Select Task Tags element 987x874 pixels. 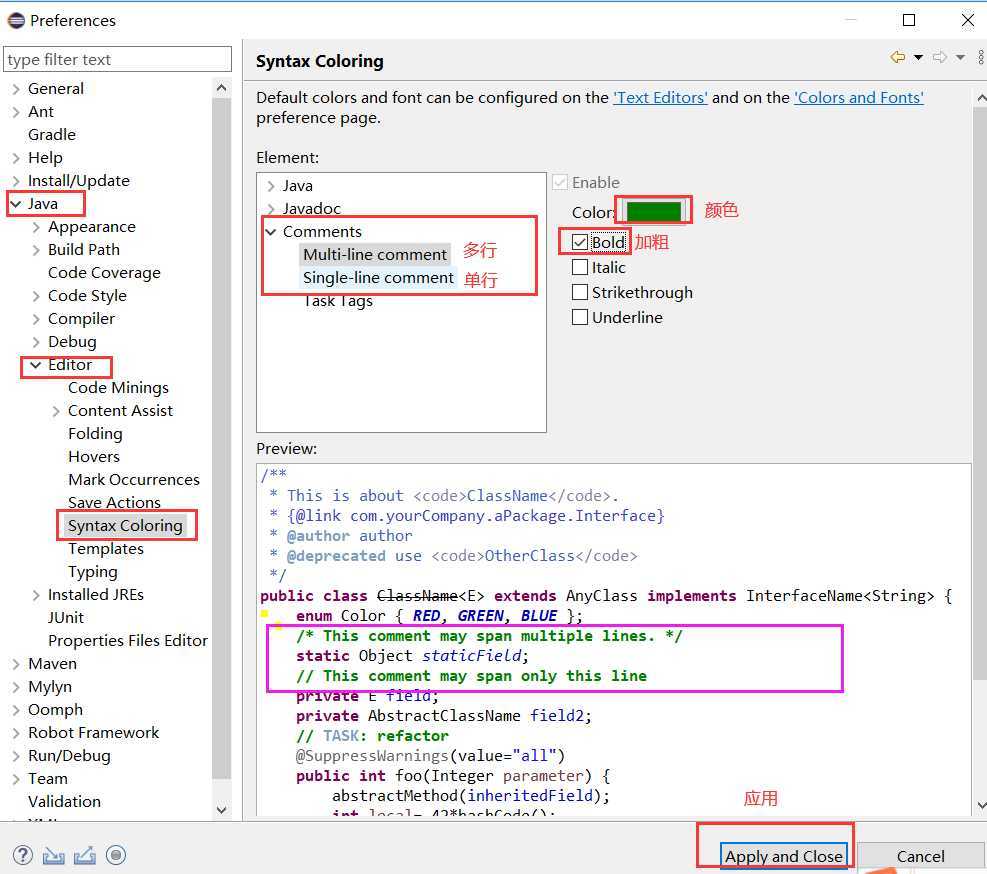337,301
